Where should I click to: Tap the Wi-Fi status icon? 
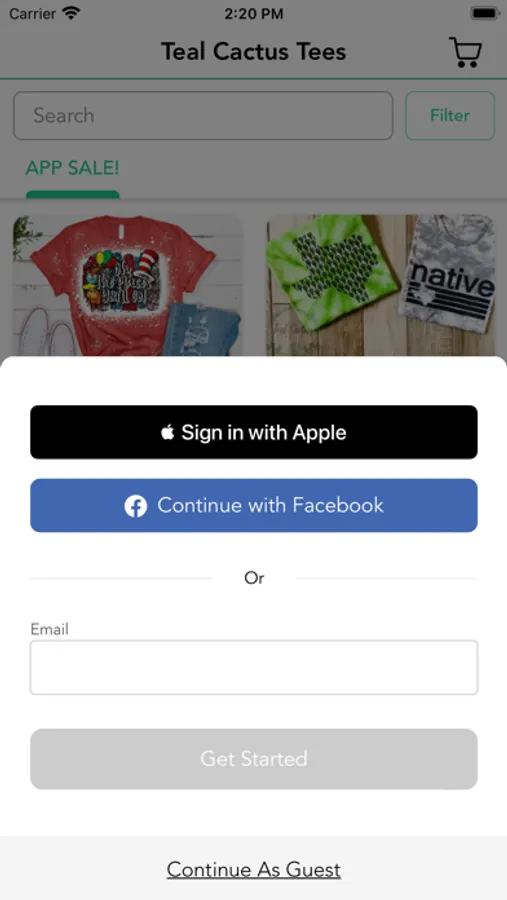click(71, 13)
